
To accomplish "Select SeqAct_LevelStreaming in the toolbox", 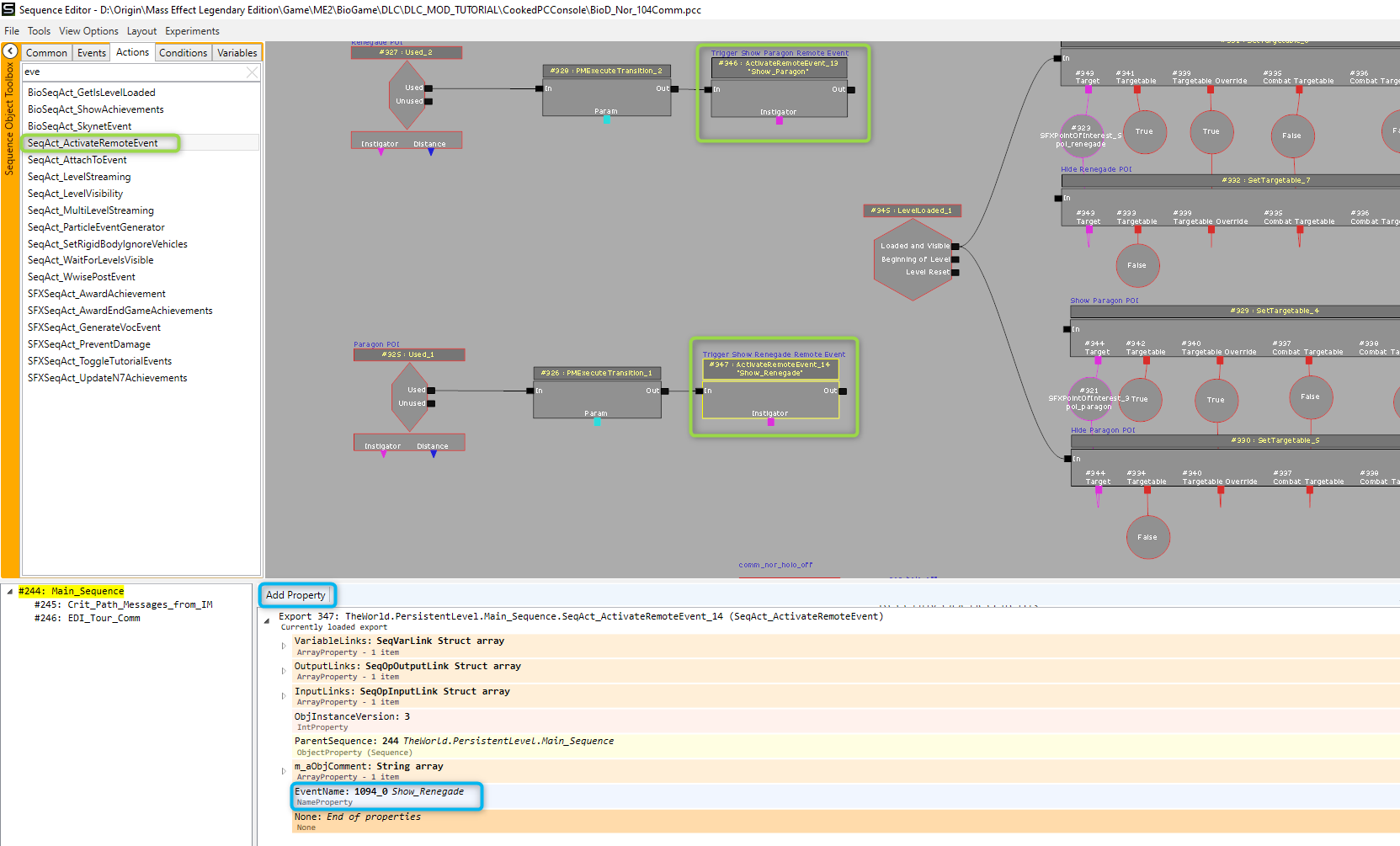I will (79, 177).
